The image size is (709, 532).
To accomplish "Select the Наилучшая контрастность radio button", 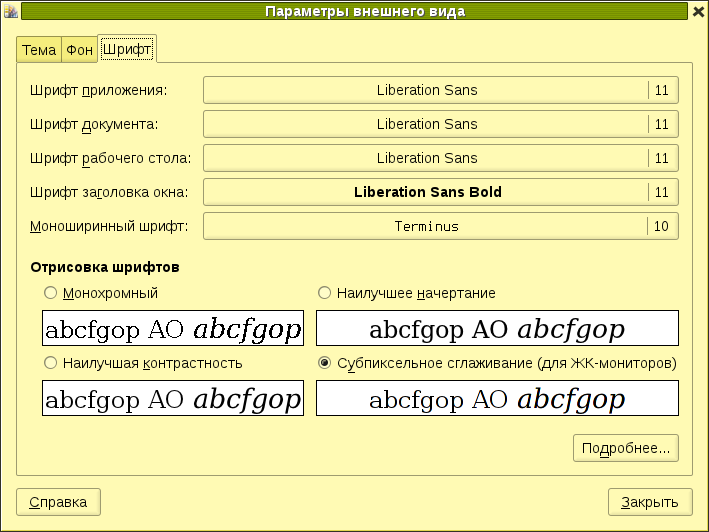I will [x=50, y=363].
